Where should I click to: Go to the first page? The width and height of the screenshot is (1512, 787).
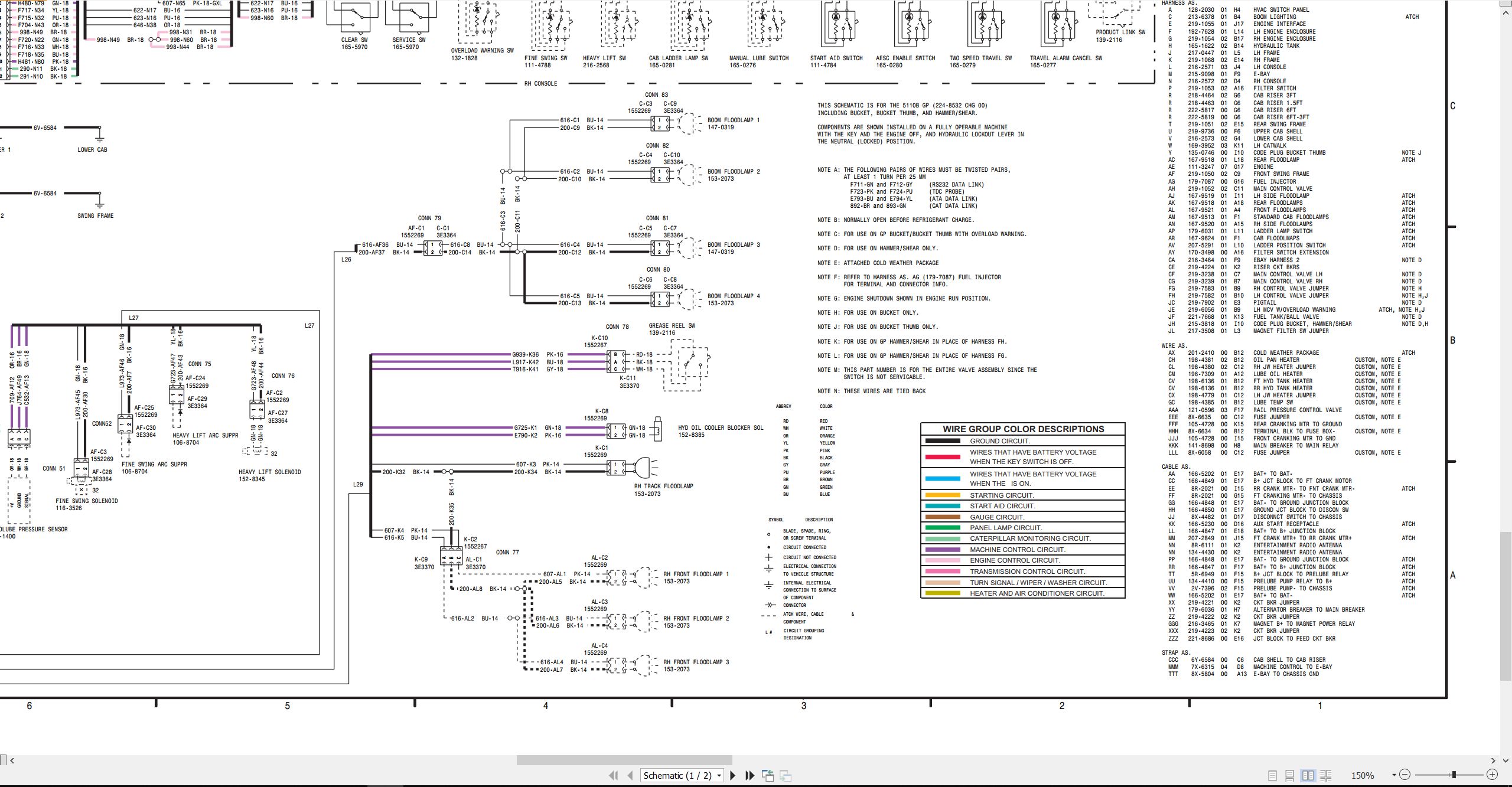coord(614,775)
